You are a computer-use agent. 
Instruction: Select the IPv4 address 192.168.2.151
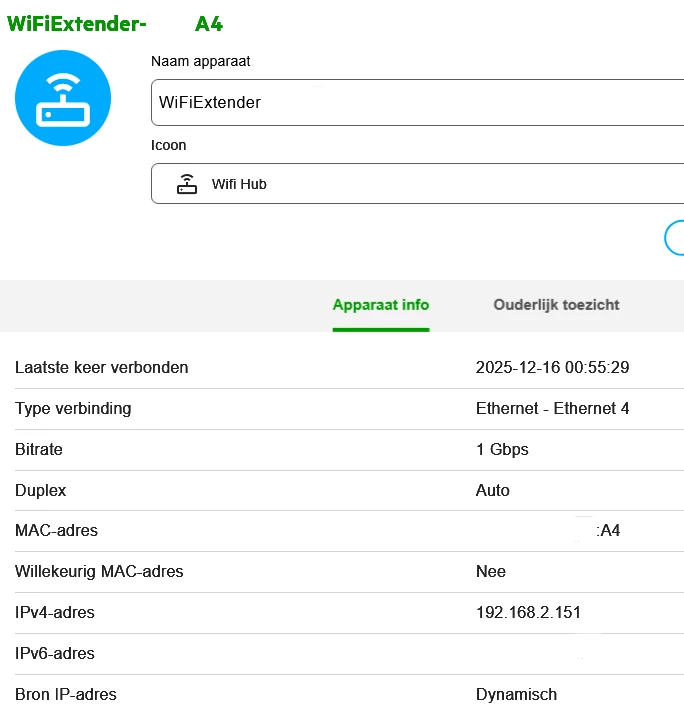[528, 612]
